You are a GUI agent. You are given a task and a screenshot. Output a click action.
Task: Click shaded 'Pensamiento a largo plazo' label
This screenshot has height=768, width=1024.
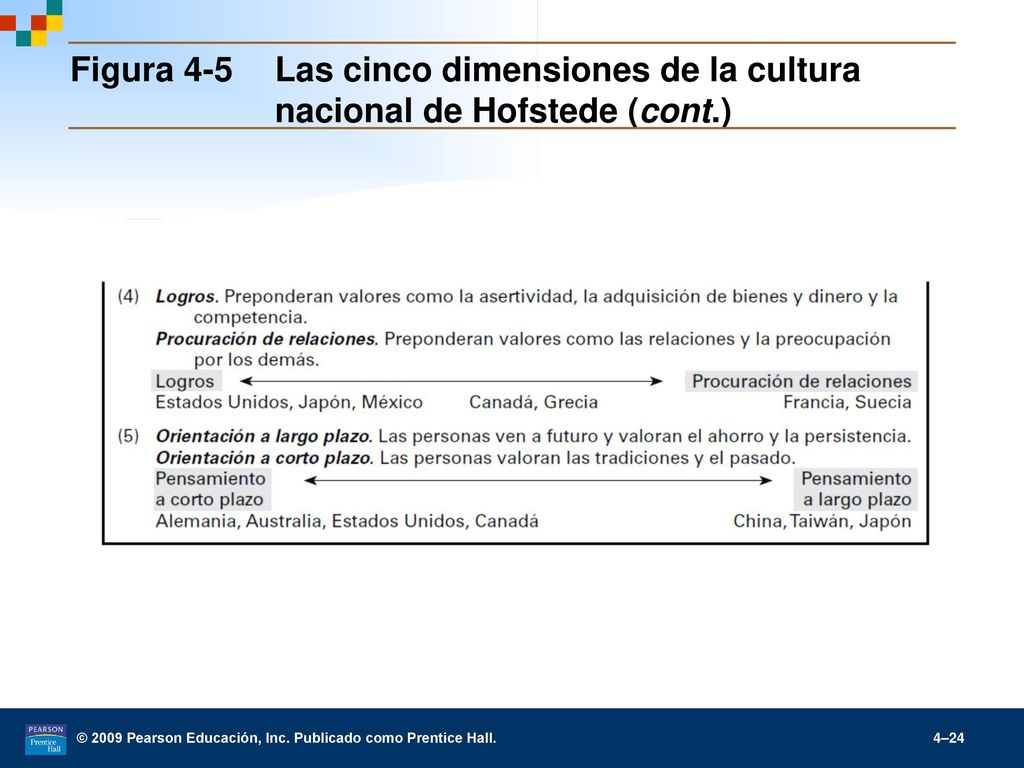coord(856,489)
